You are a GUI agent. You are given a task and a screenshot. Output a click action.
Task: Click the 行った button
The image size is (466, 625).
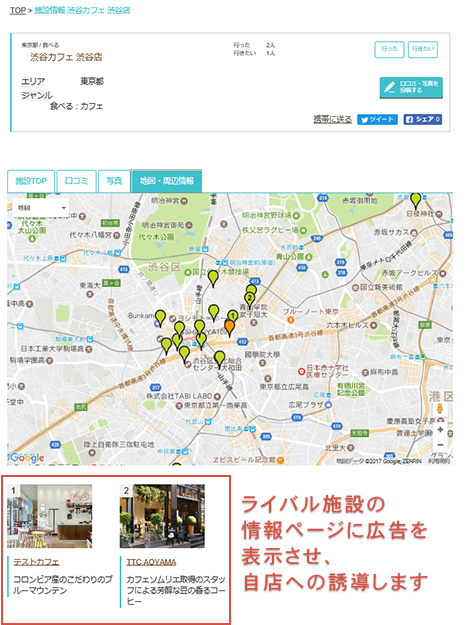389,49
